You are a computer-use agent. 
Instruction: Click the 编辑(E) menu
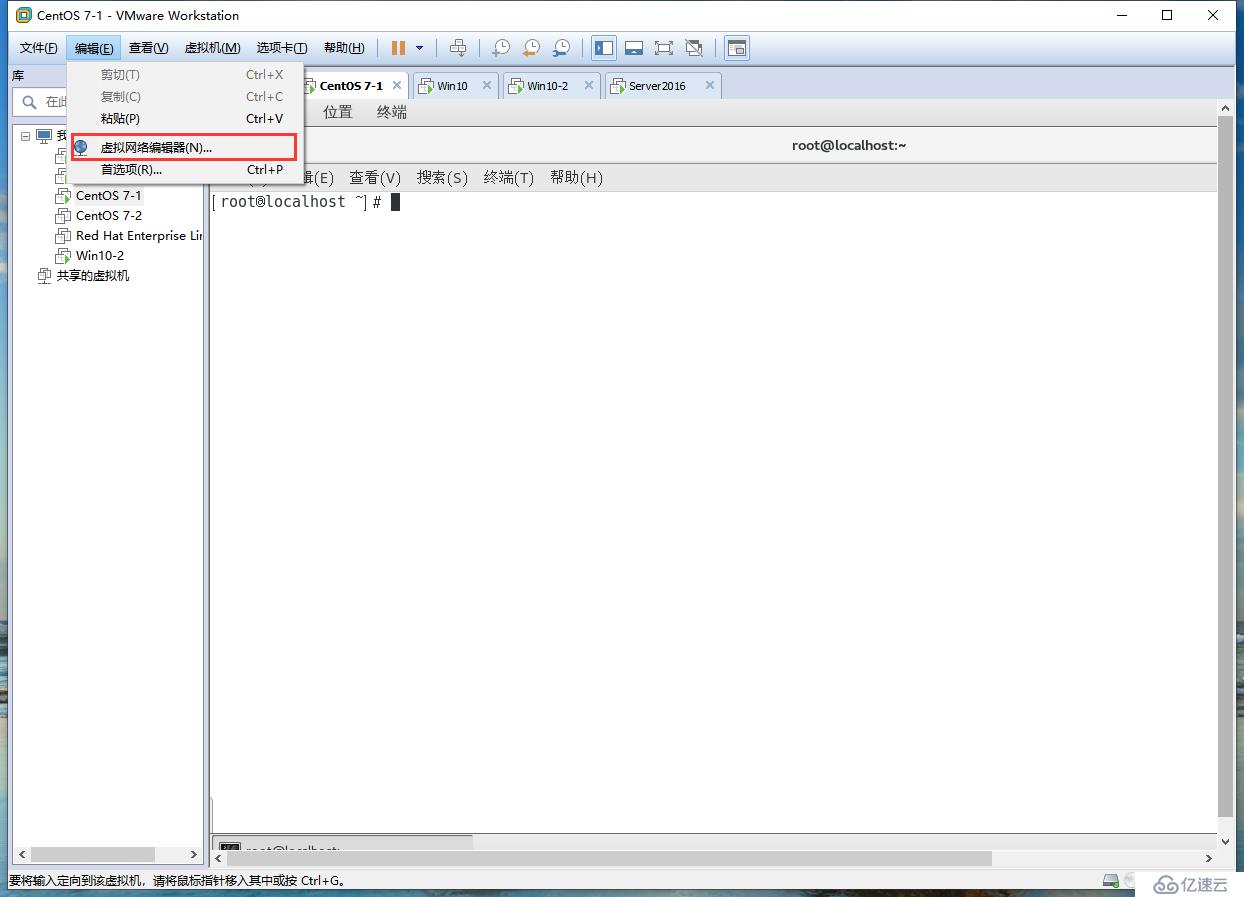pos(94,48)
